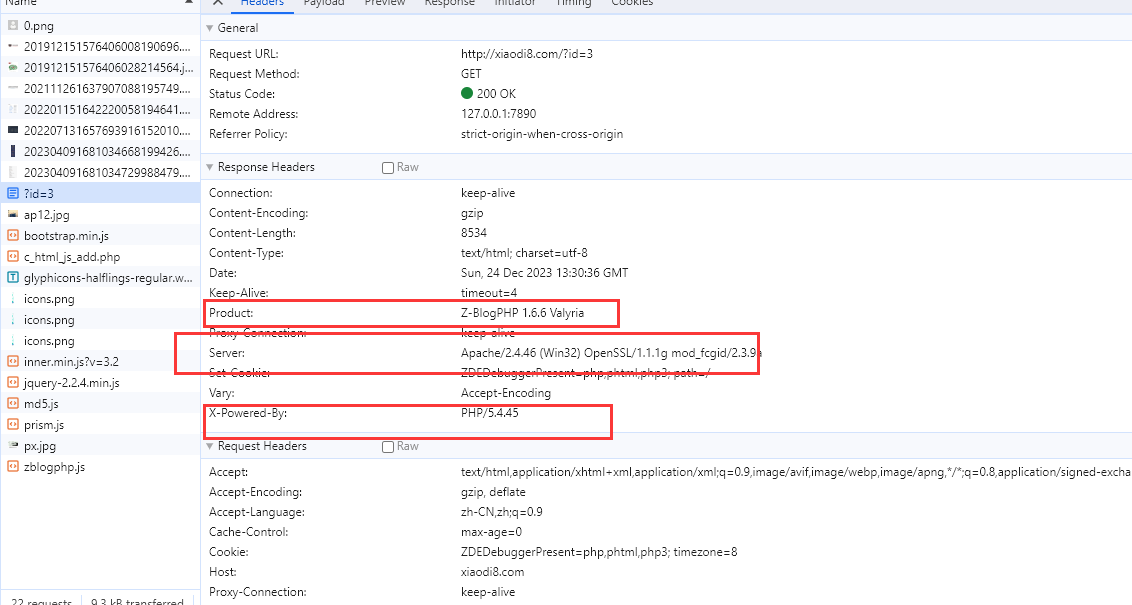Click the document icon beside ?id=3
1132x605 pixels.
tap(13, 193)
